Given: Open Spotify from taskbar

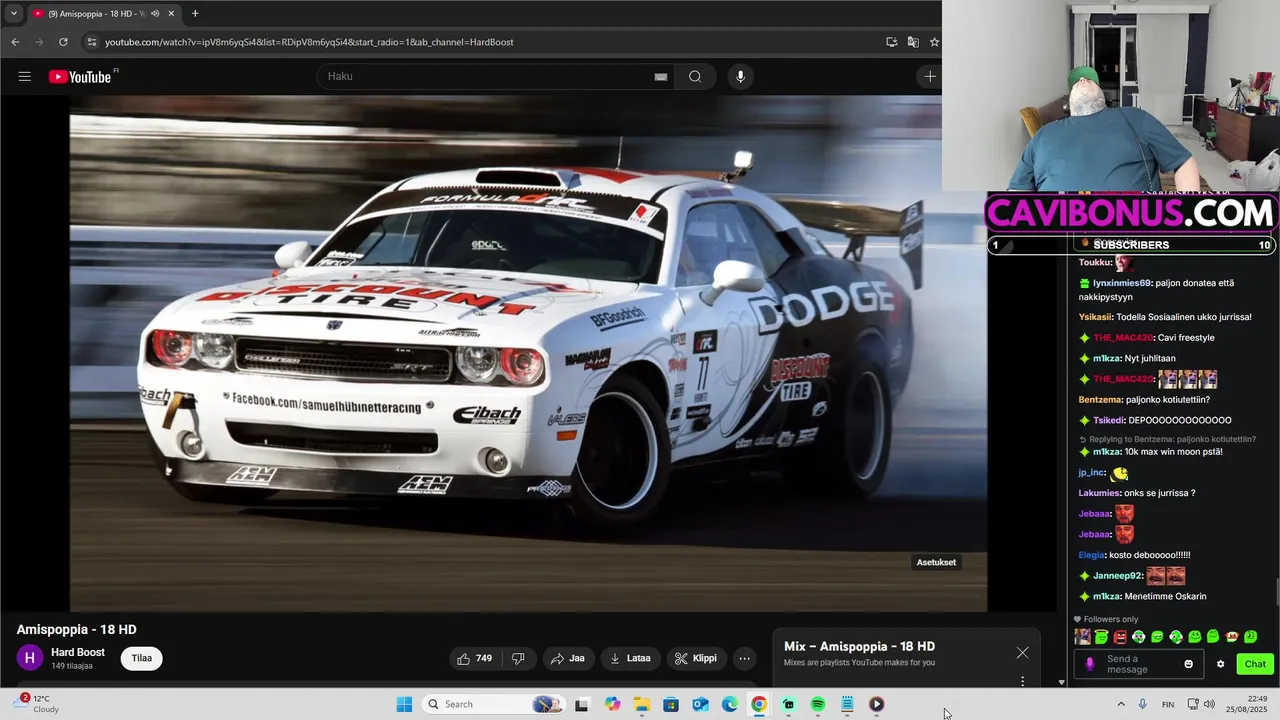Looking at the screenshot, I should click(x=818, y=704).
